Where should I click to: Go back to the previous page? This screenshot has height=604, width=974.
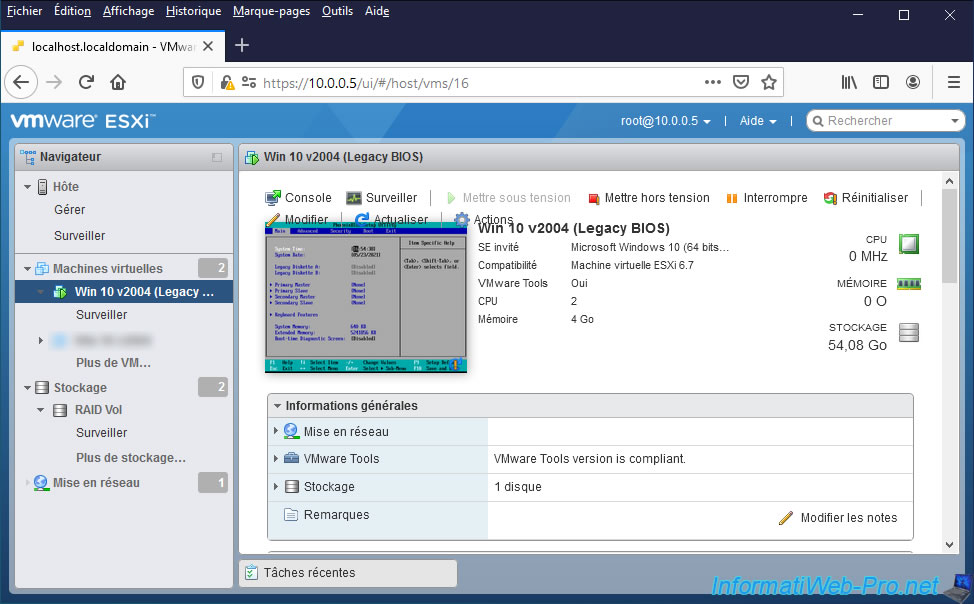(21, 82)
